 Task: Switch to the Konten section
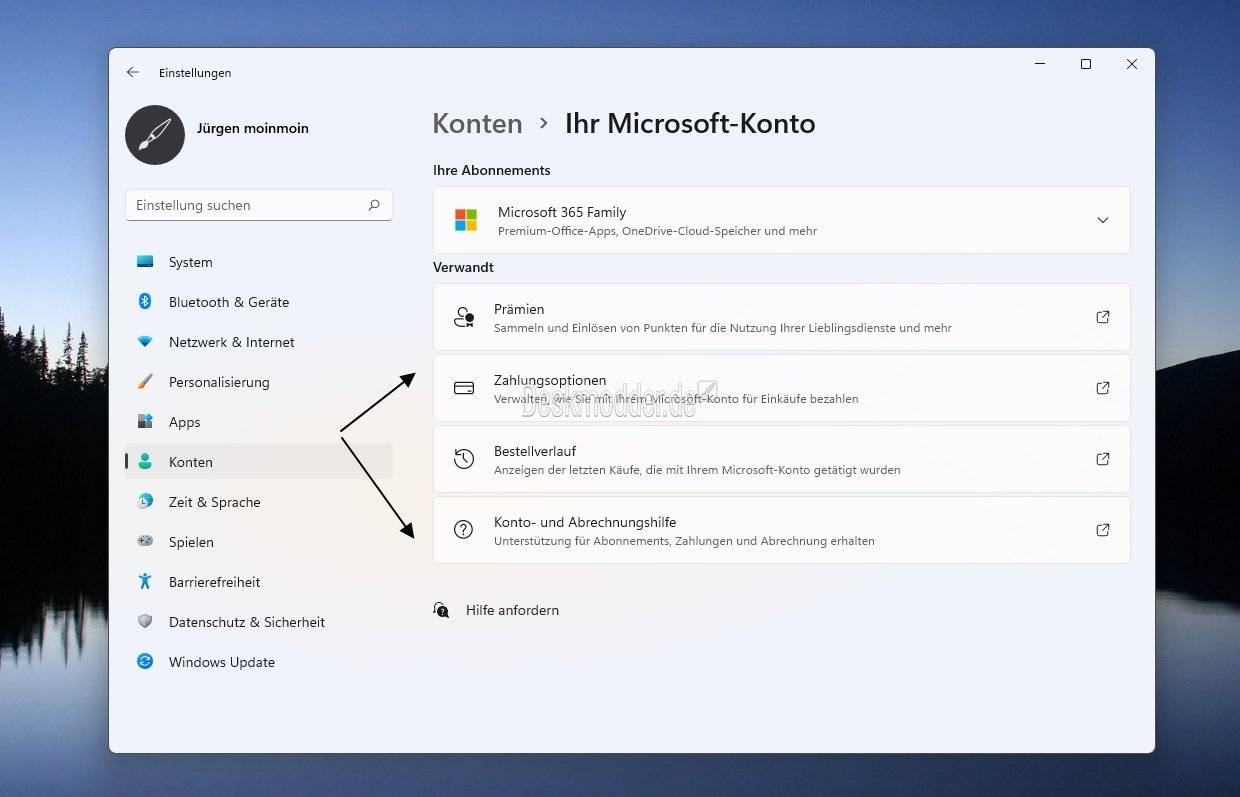[190, 462]
